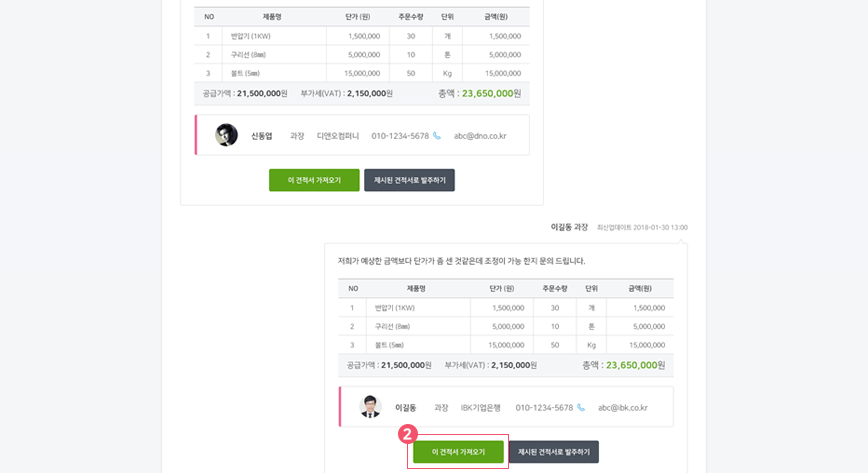Click 단가 (원) column header in lower table
Screen dimensions: 868x473
click(x=502, y=289)
